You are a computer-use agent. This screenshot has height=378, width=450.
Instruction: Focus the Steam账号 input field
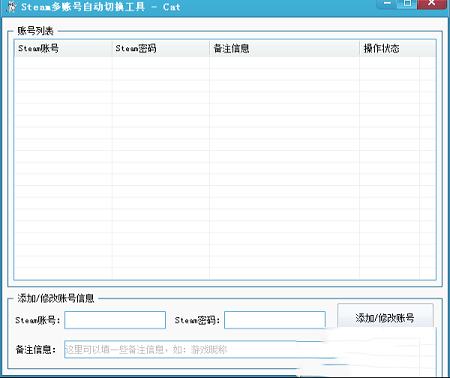click(x=115, y=320)
